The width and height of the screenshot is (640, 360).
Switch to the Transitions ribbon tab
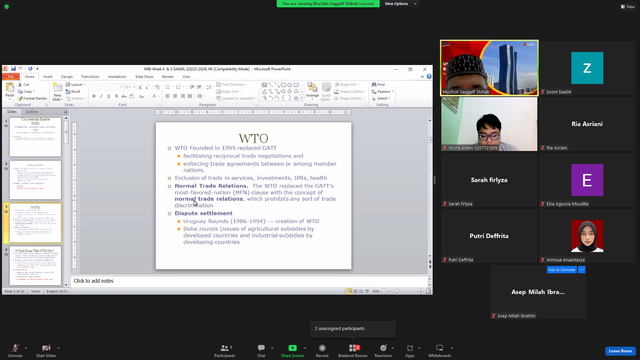[x=90, y=76]
